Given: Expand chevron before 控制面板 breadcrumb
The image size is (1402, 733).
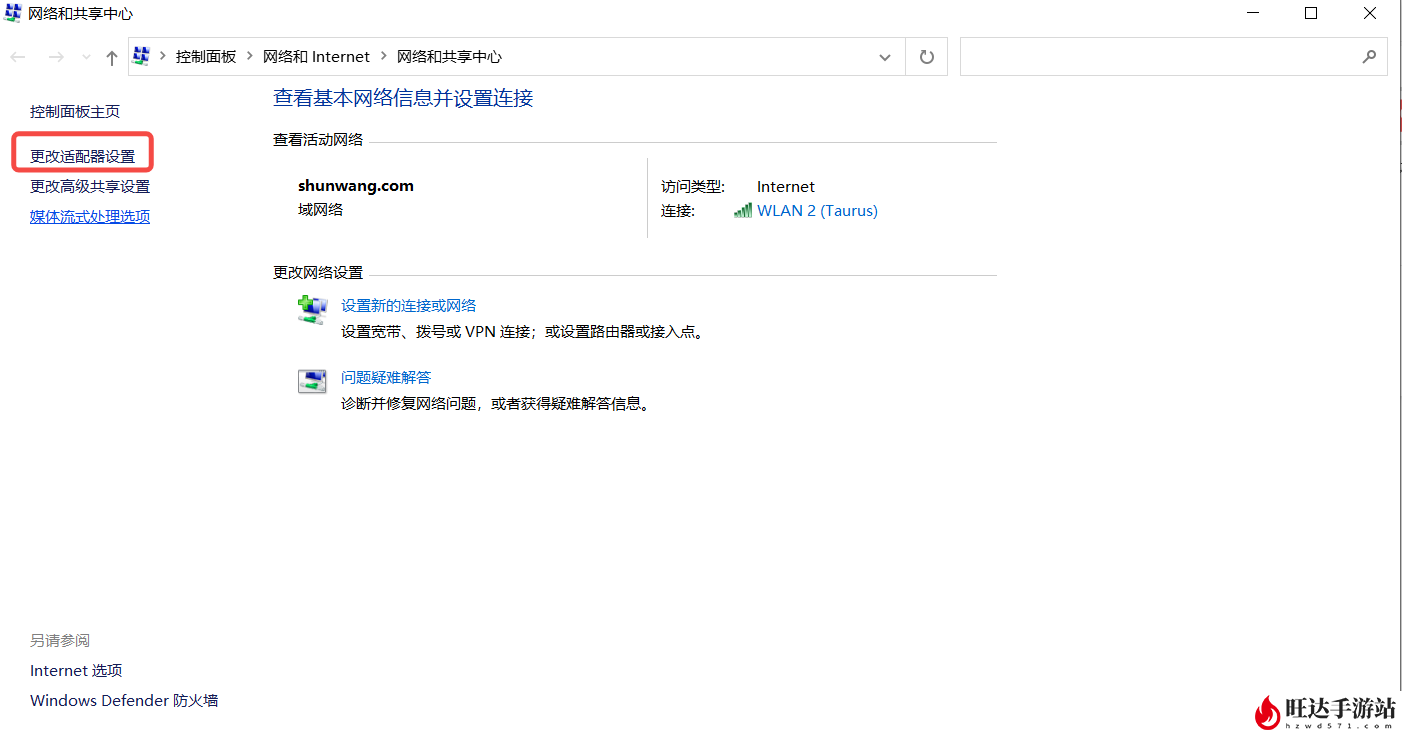Looking at the screenshot, I should (x=163, y=57).
